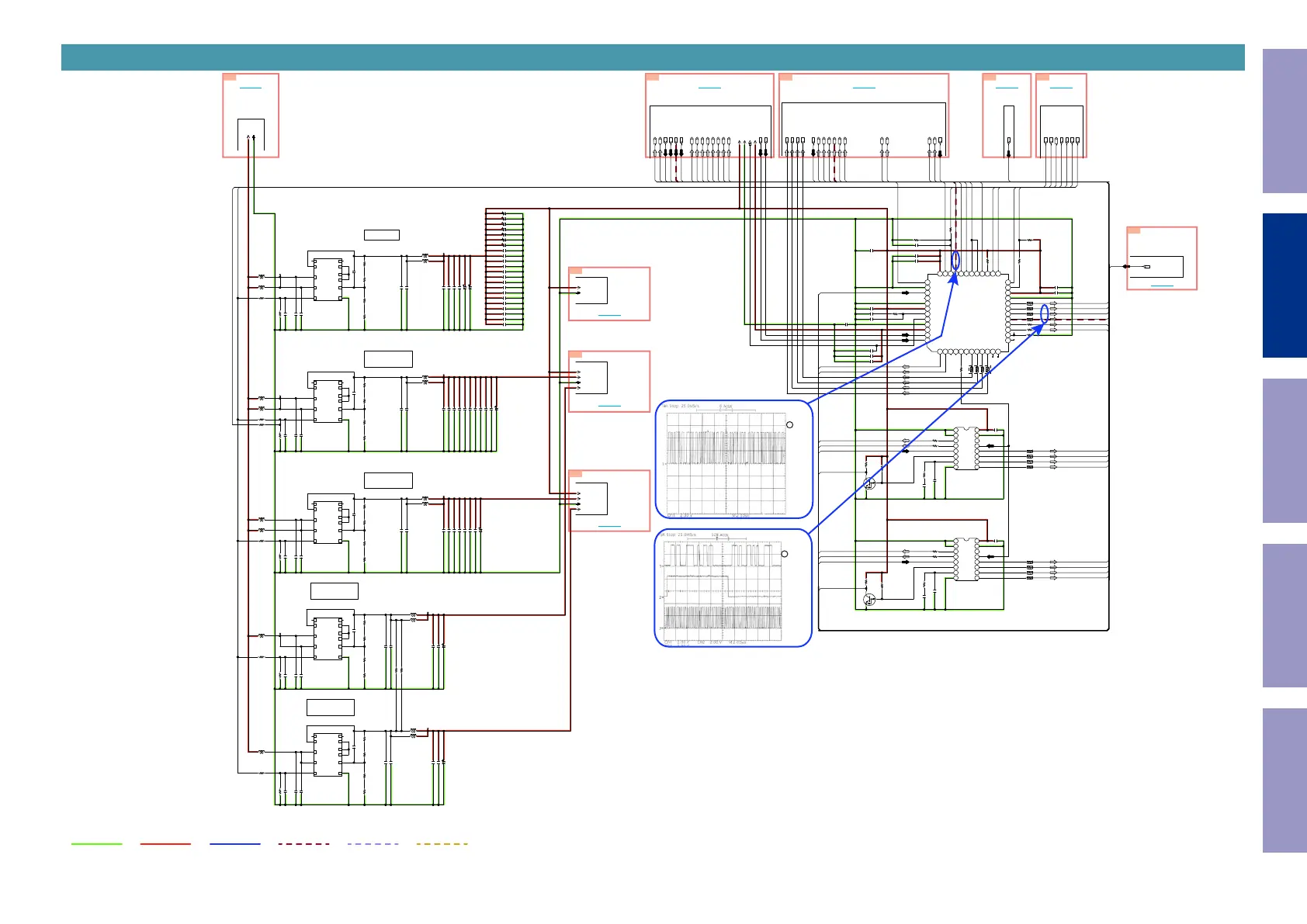The image size is (1307, 924).
Task: Click the dashed orange legend swatch
Action: pyautogui.click(x=442, y=843)
